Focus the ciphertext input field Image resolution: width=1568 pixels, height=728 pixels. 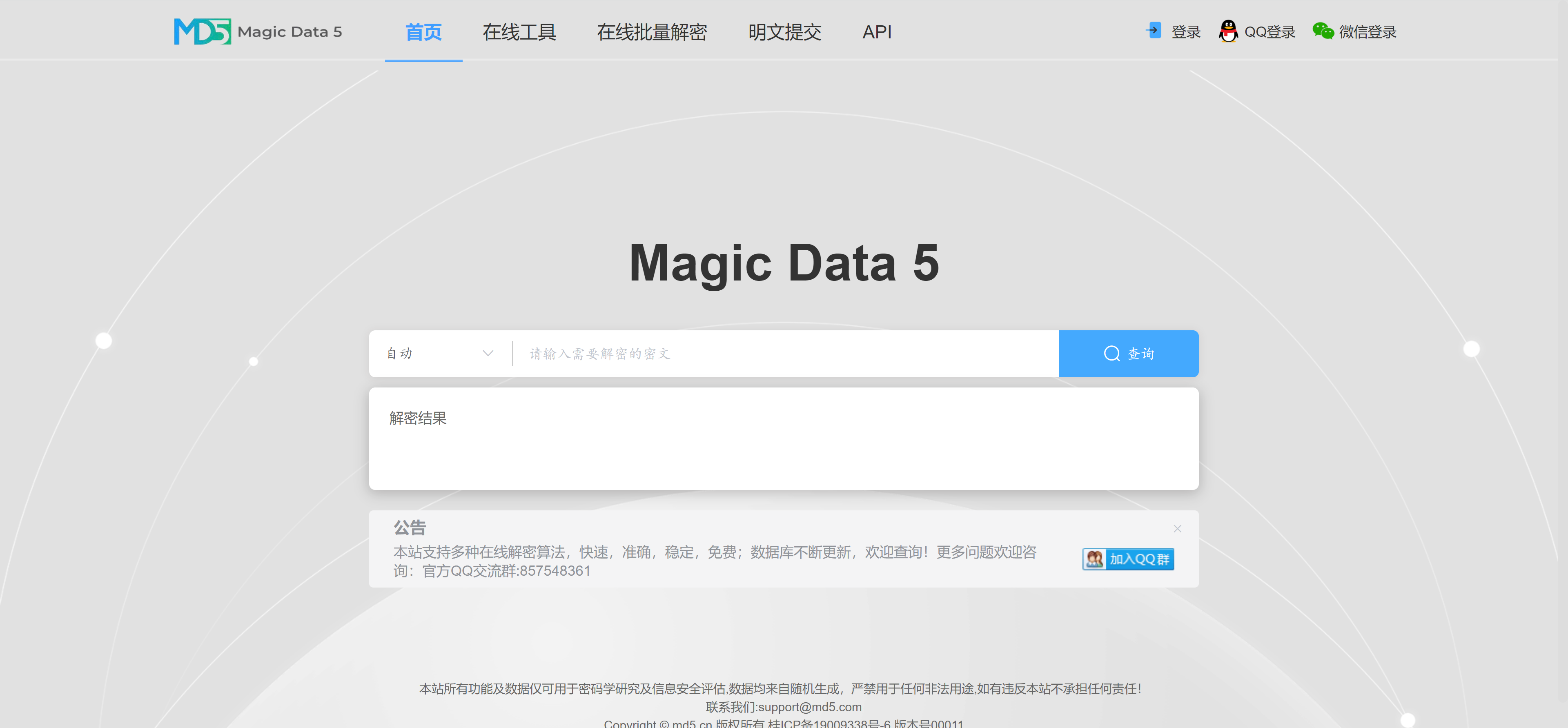(785, 354)
